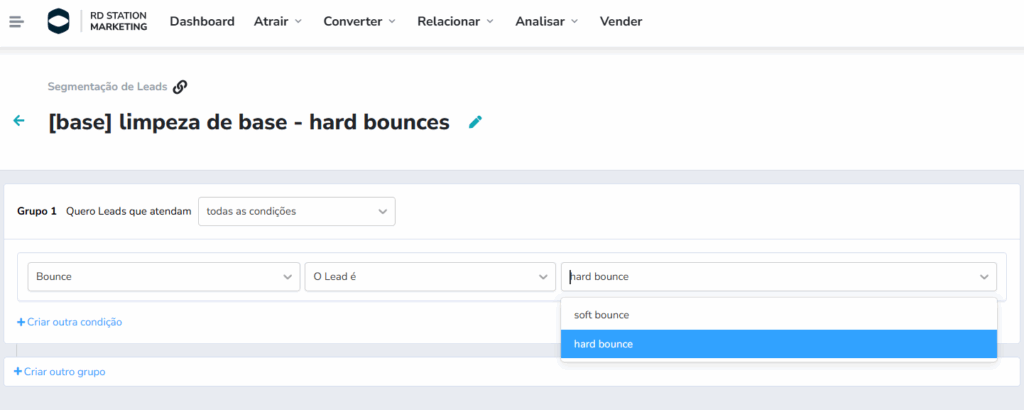Screen dimensions: 1024x410
Task: Open the hamburger sidebar menu
Action: (16, 21)
